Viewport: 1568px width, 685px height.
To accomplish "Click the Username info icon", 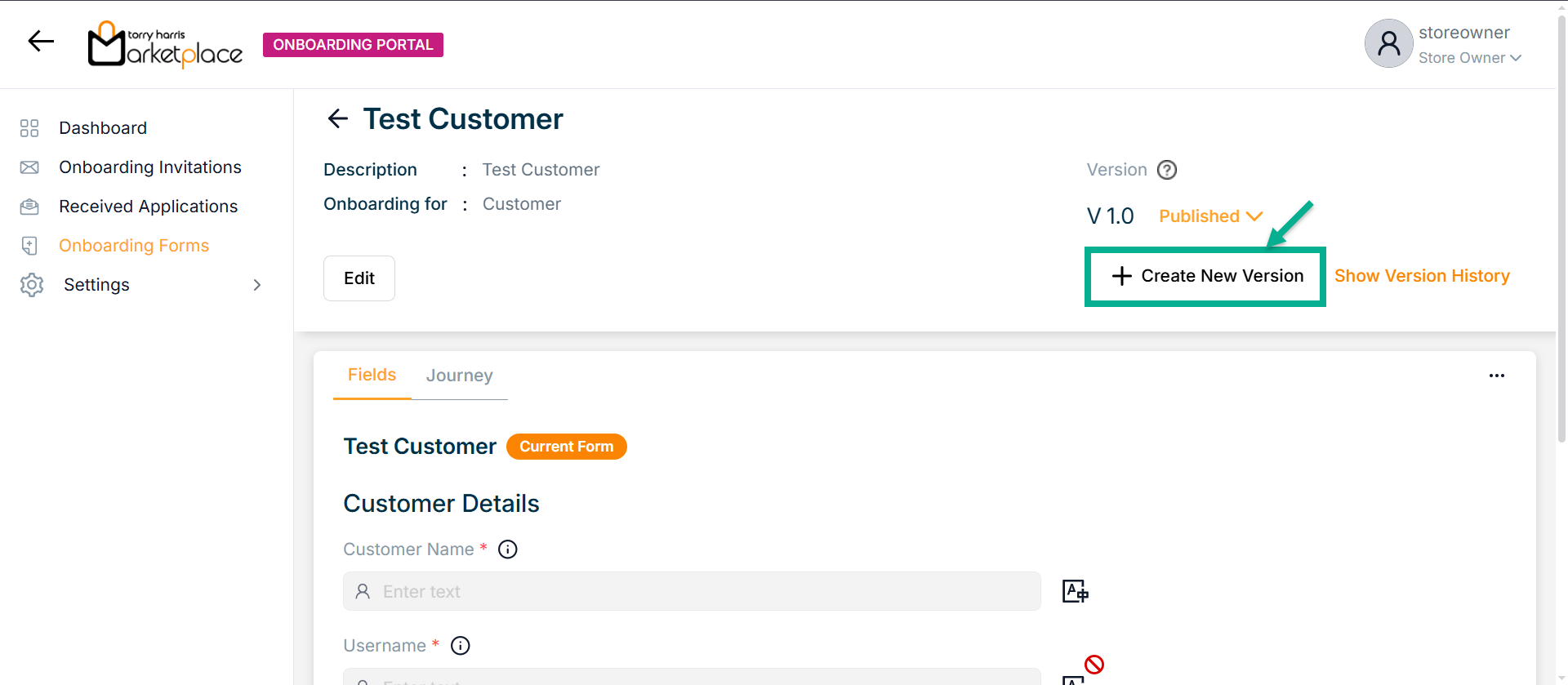I will pyautogui.click(x=461, y=646).
